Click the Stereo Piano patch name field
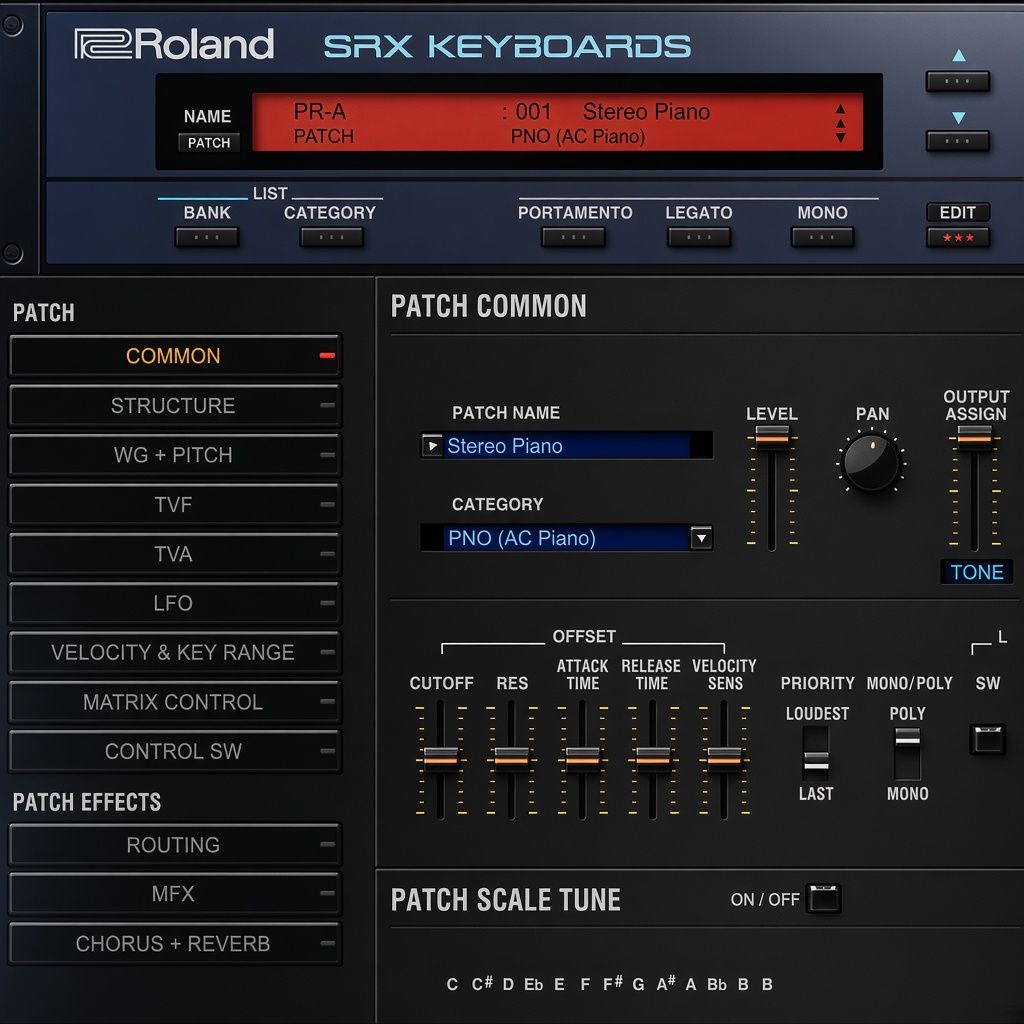 pos(567,446)
